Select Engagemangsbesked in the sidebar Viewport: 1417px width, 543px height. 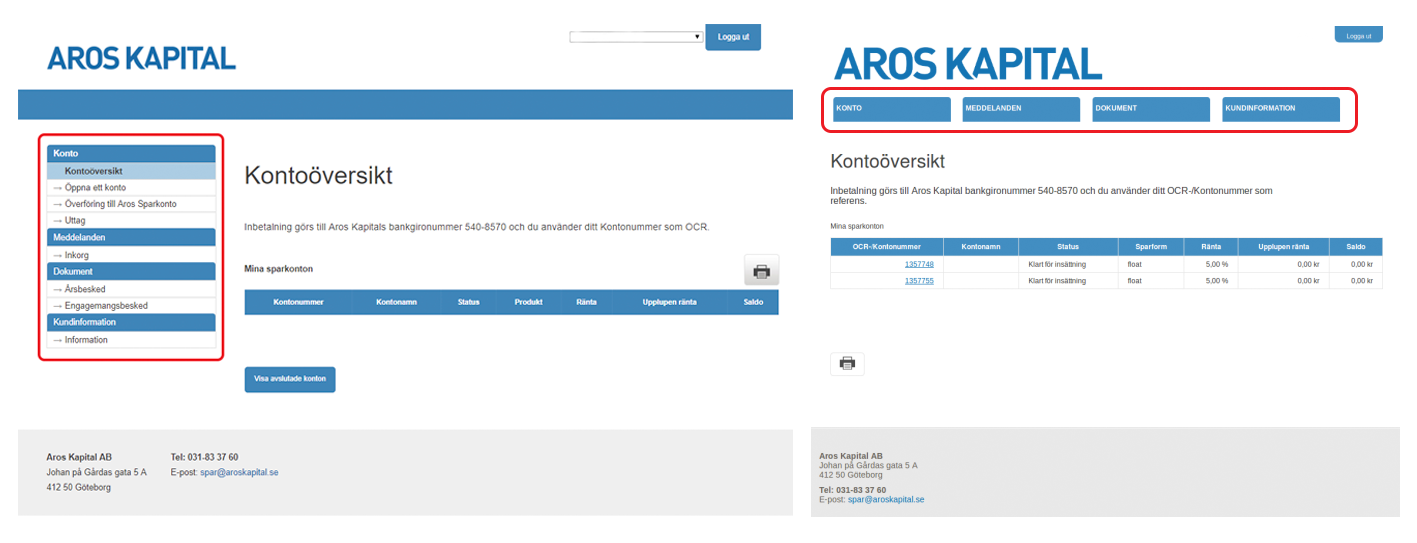[x=106, y=306]
